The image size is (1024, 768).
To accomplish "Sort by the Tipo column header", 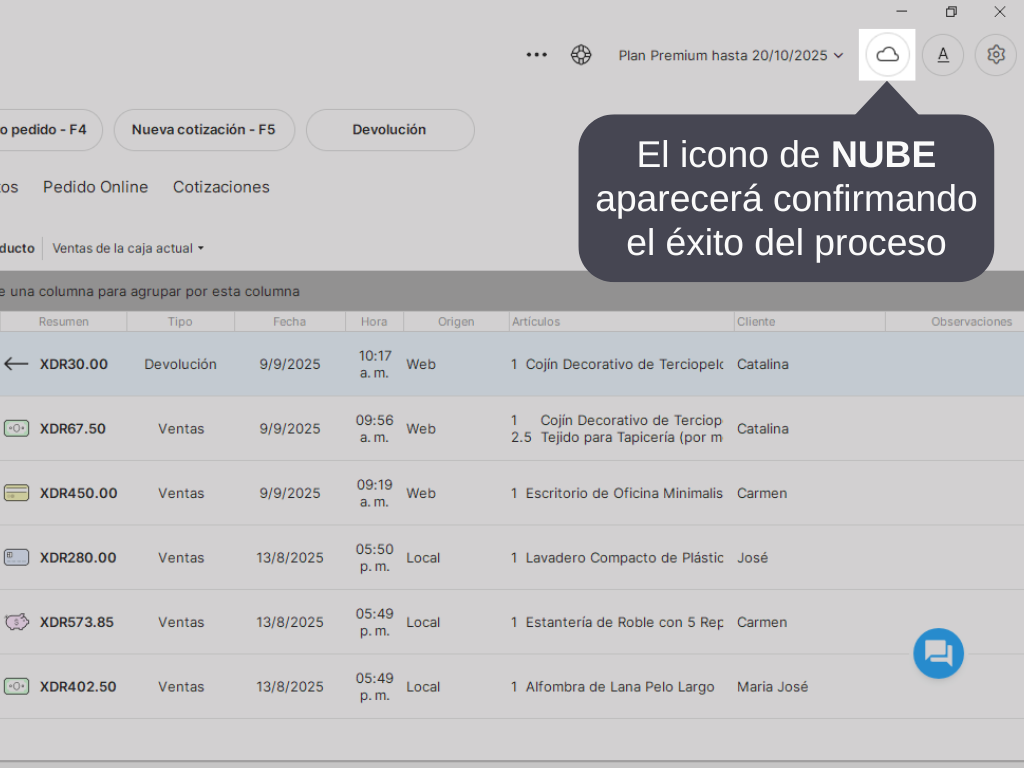I will (x=180, y=321).
